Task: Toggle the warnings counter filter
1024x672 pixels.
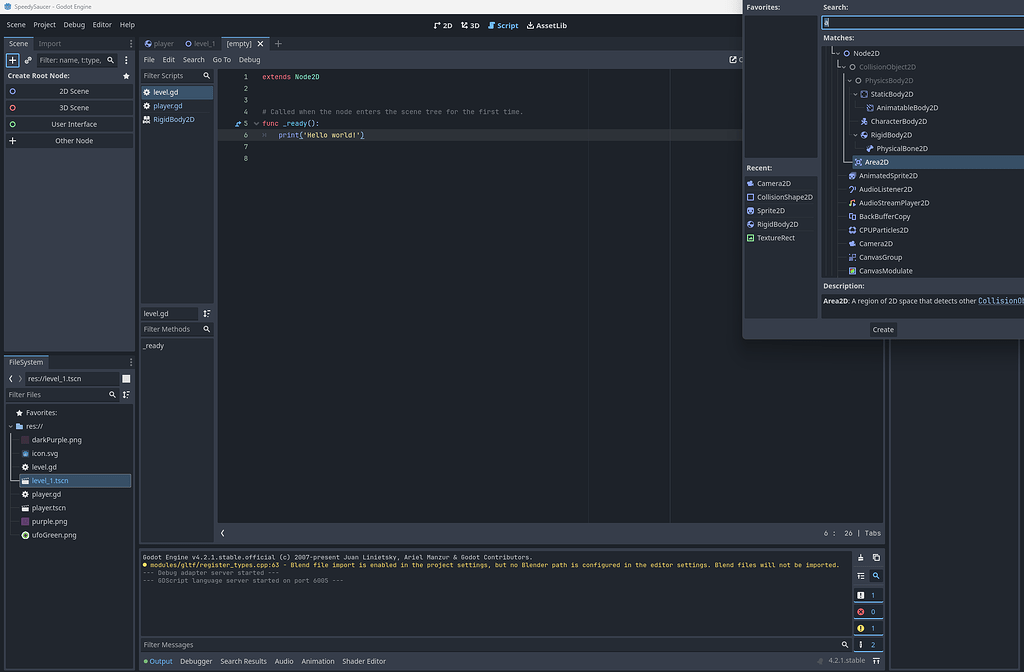Action: (x=866, y=627)
